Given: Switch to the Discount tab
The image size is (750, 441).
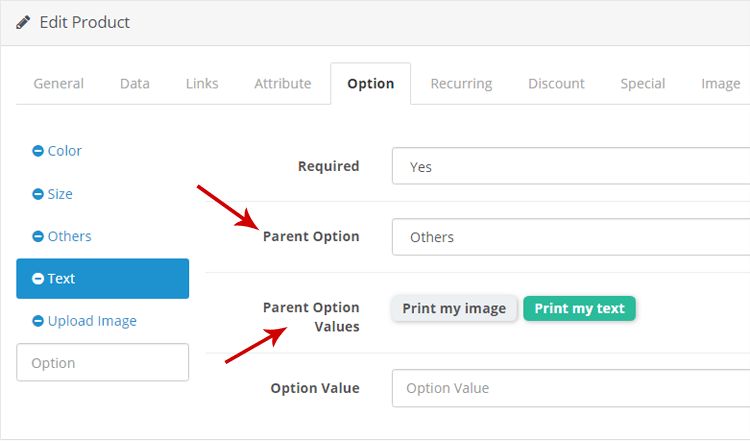Looking at the screenshot, I should (x=556, y=84).
